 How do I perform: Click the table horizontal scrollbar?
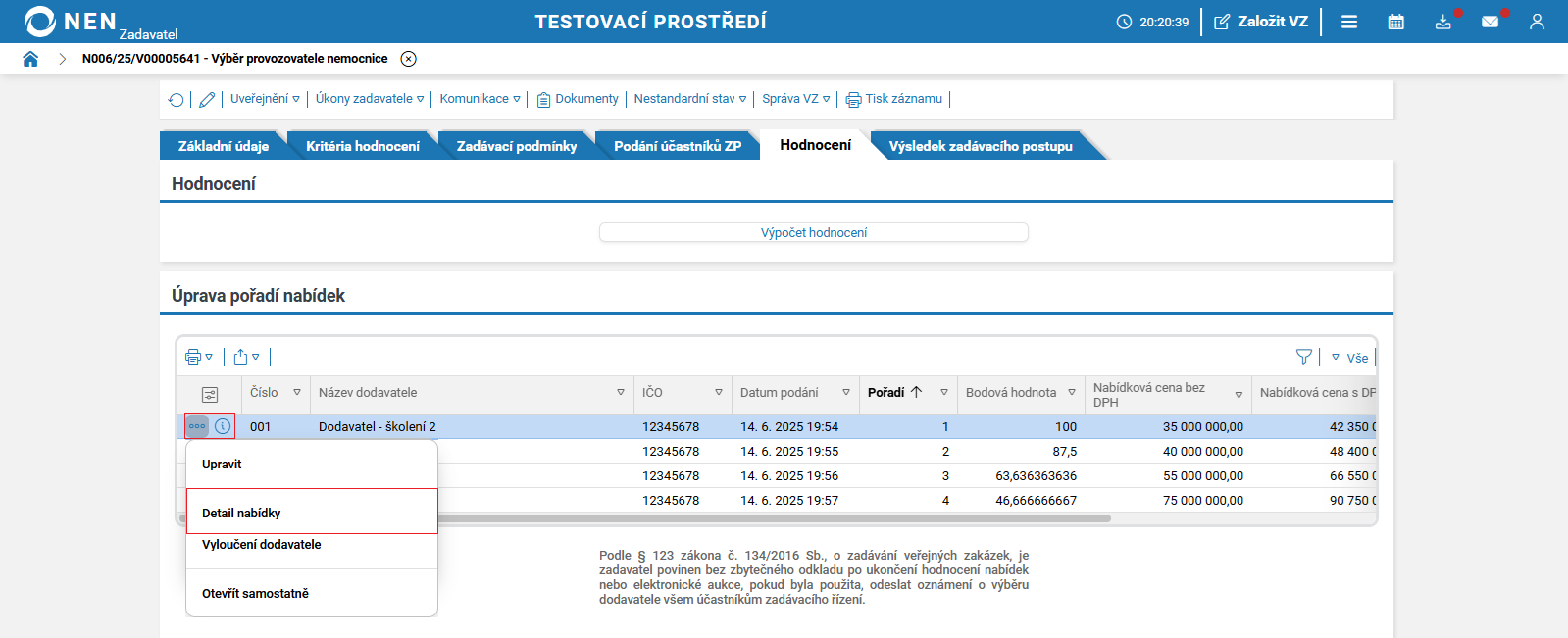point(645,518)
